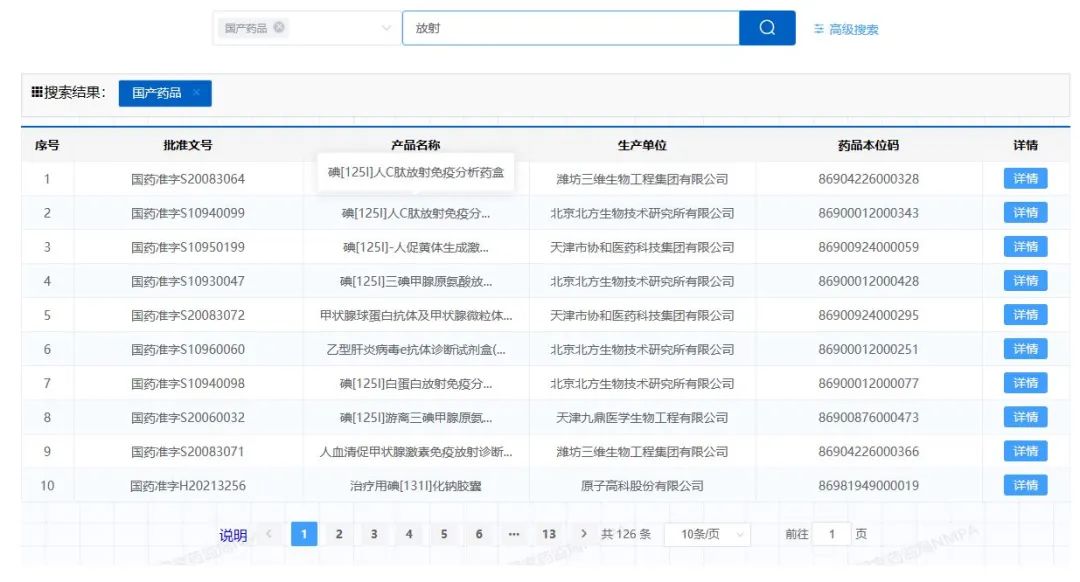Expand the drug category dropdown arrow

(x=386, y=28)
